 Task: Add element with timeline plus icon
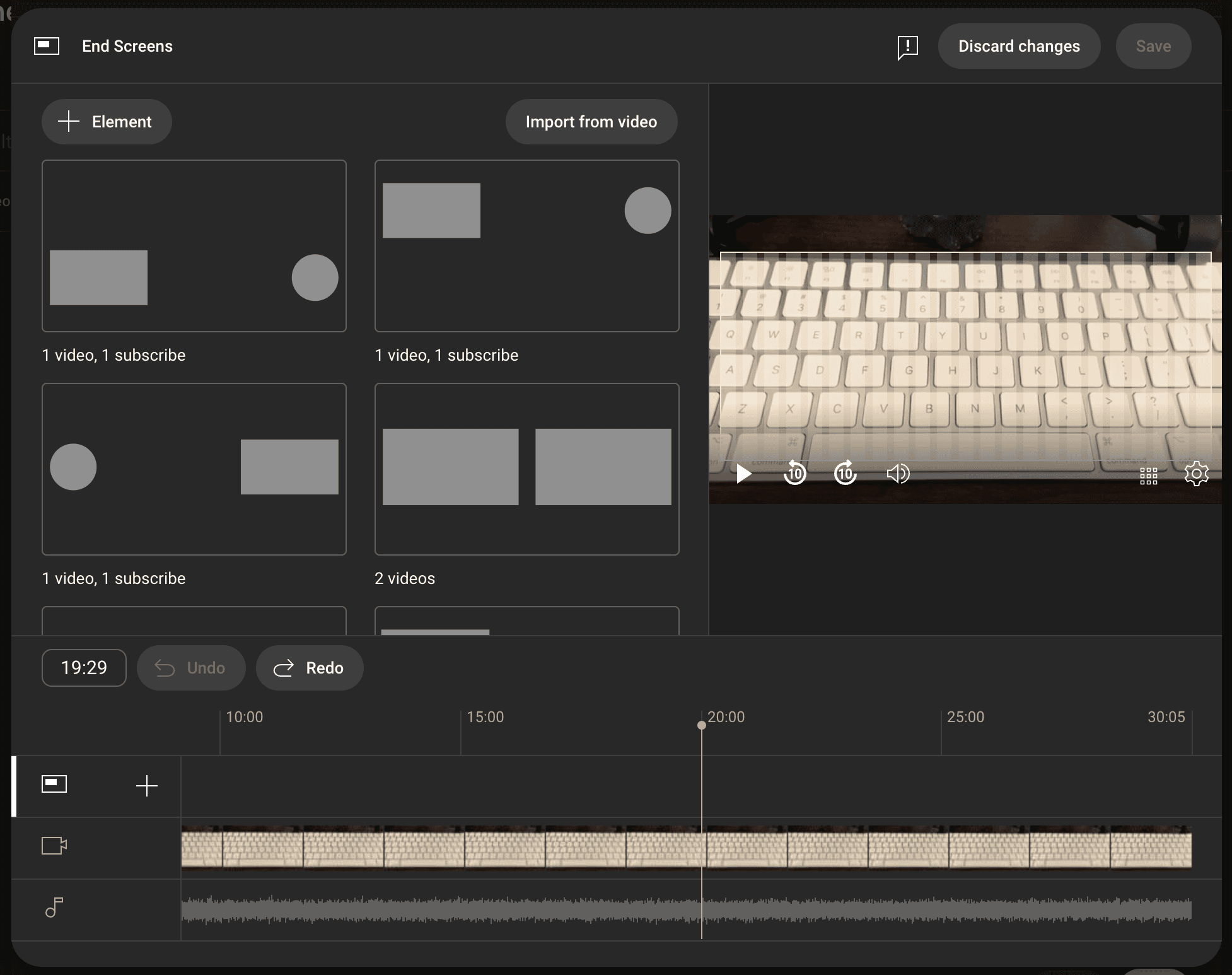pos(147,786)
